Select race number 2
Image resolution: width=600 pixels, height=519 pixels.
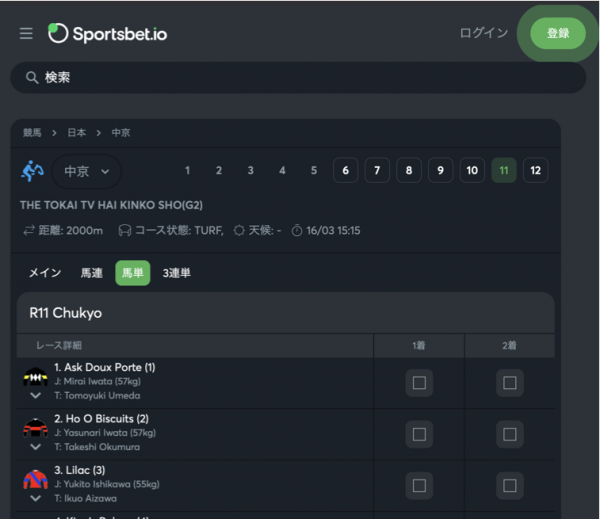pyautogui.click(x=219, y=170)
